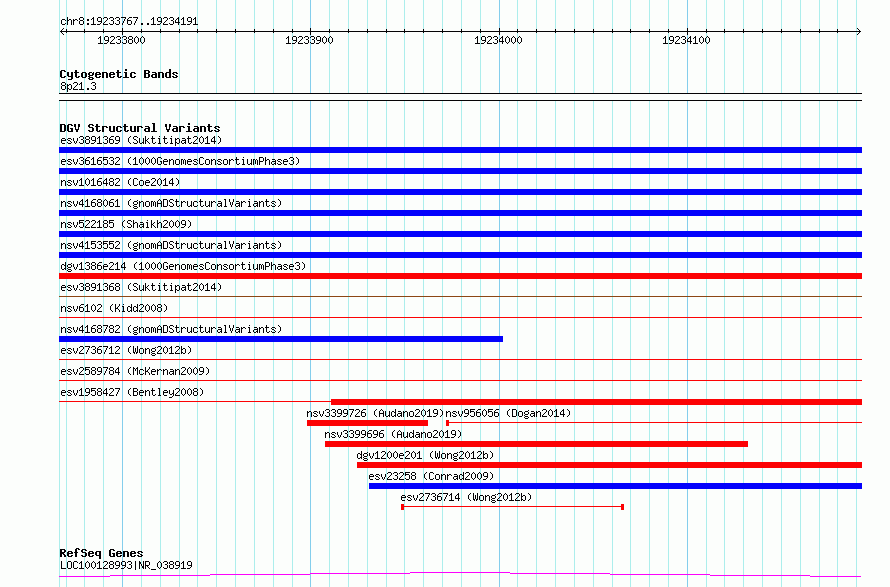Click the nsv522185 (Shaikh2009) label

[126, 224]
